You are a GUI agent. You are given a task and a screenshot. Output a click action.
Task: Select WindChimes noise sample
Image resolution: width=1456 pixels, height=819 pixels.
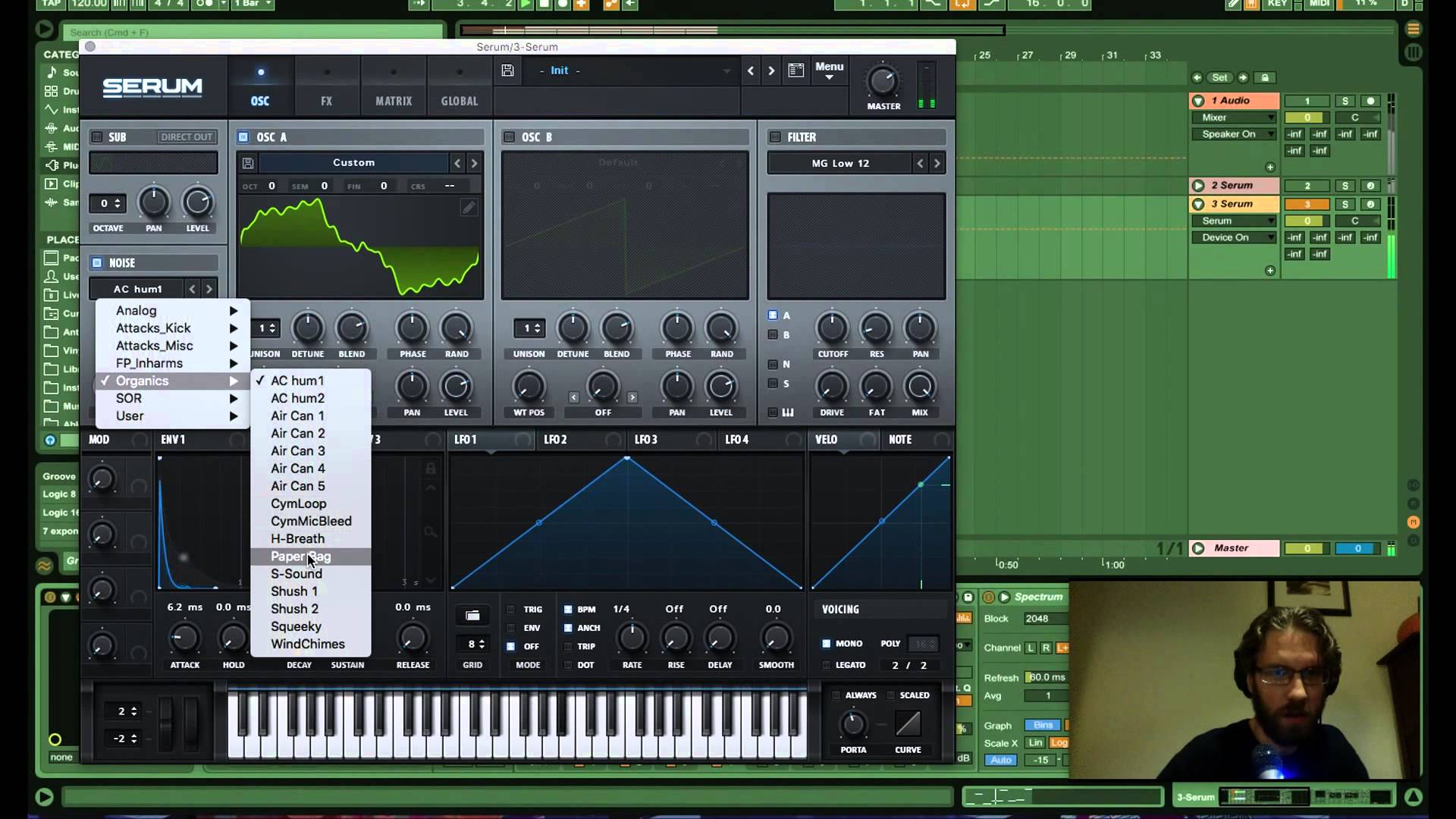tap(311, 644)
